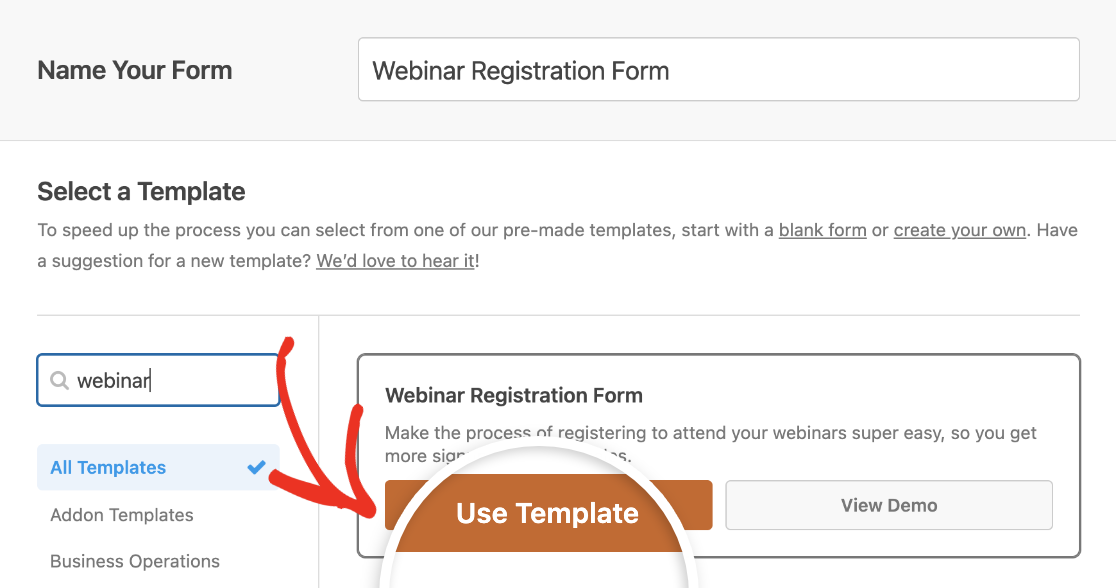Click the Name Your Form label
This screenshot has height=588, width=1116.
(135, 70)
